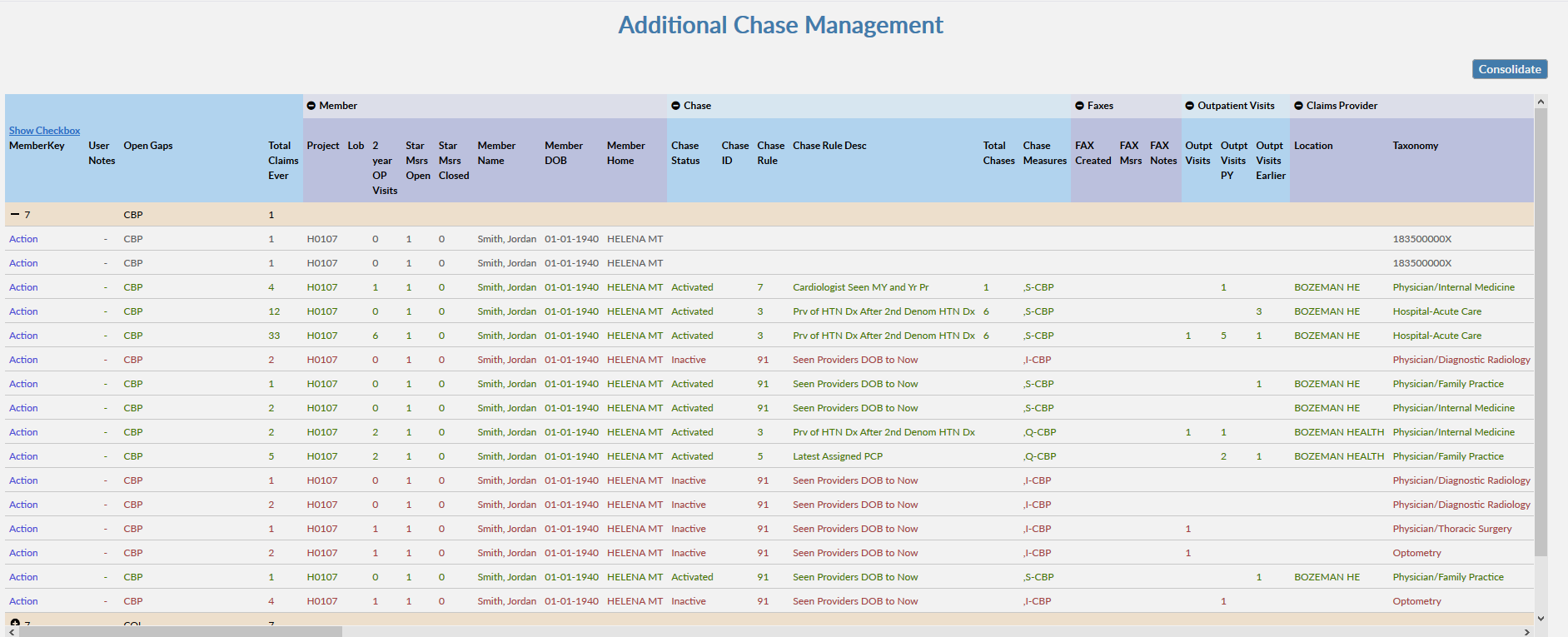
Task: Click the FAX Created column header
Action: click(1093, 153)
